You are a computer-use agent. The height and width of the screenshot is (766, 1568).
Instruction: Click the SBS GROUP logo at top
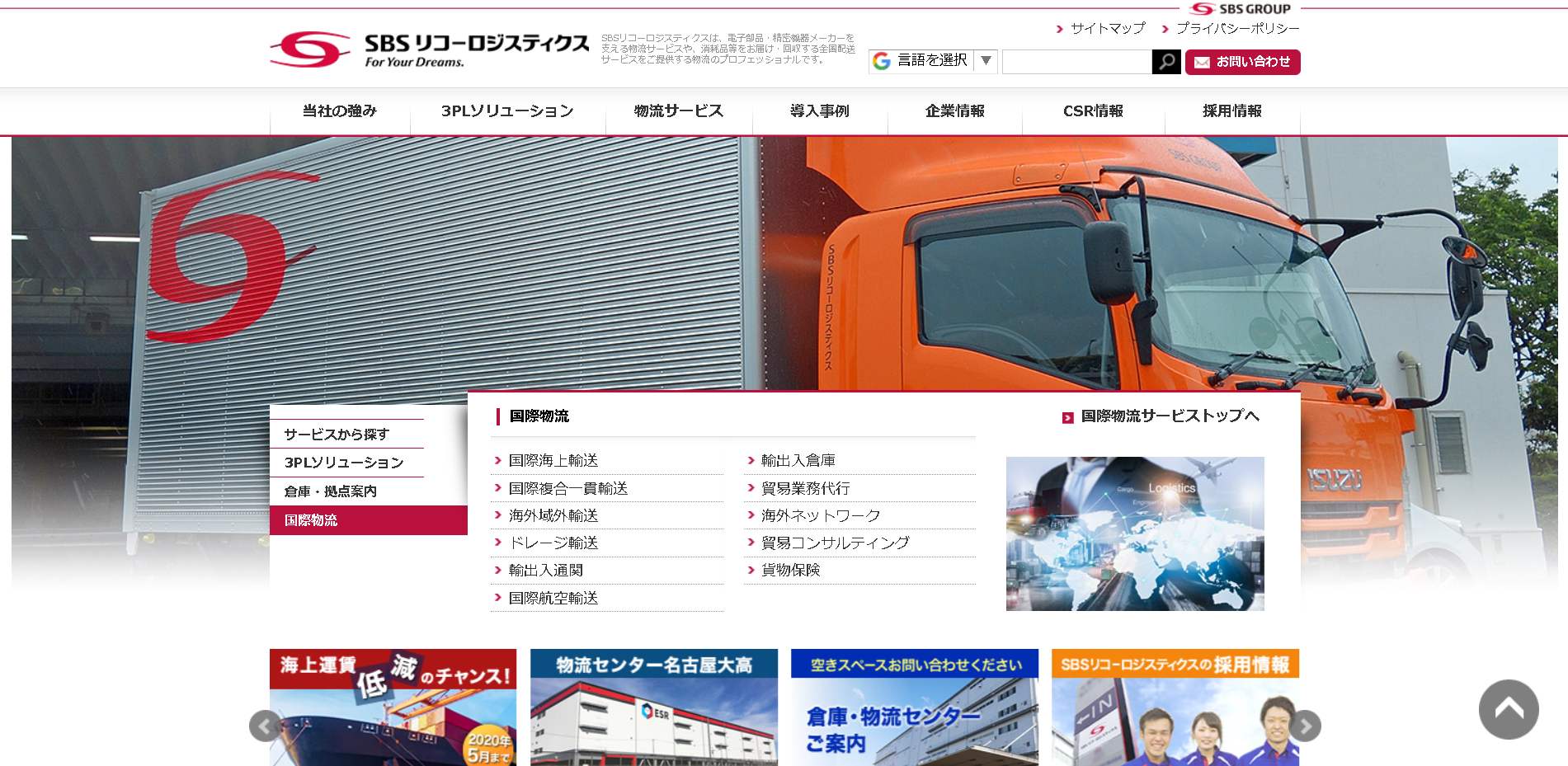[1240, 9]
